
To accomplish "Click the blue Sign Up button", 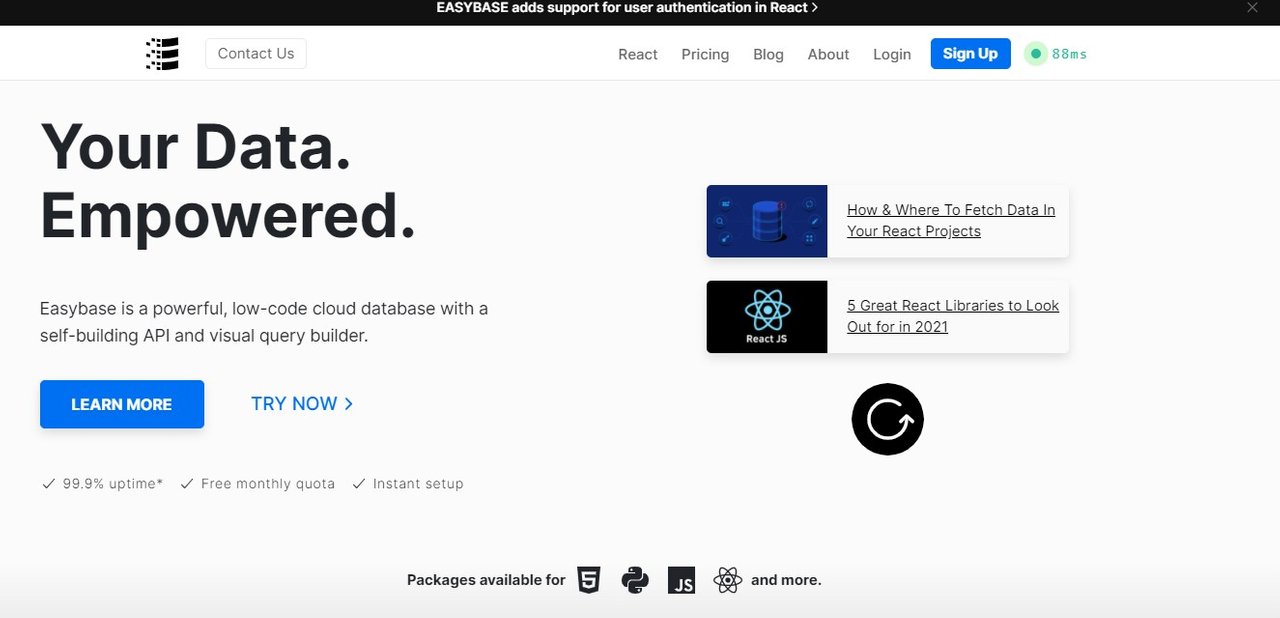I will click(970, 54).
